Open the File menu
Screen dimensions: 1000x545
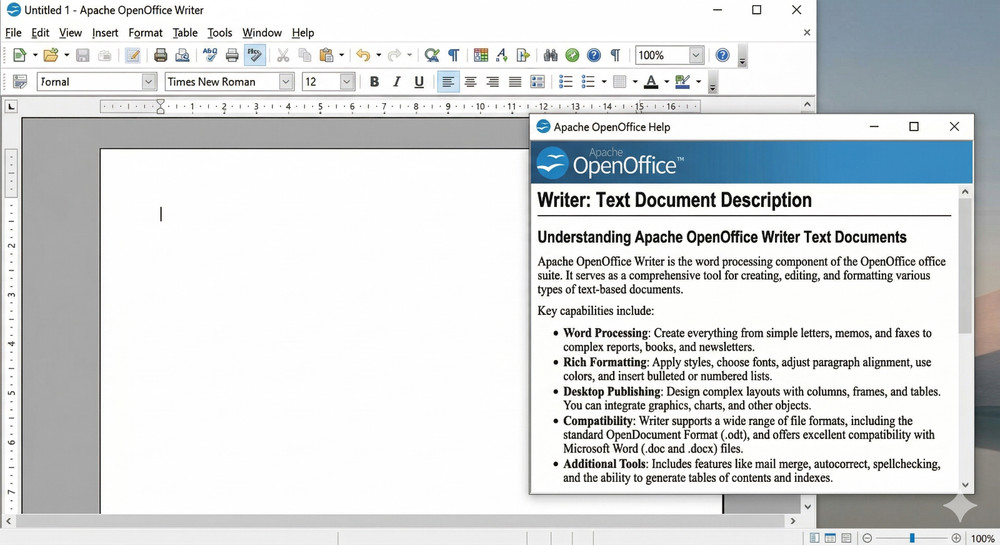[x=13, y=33]
